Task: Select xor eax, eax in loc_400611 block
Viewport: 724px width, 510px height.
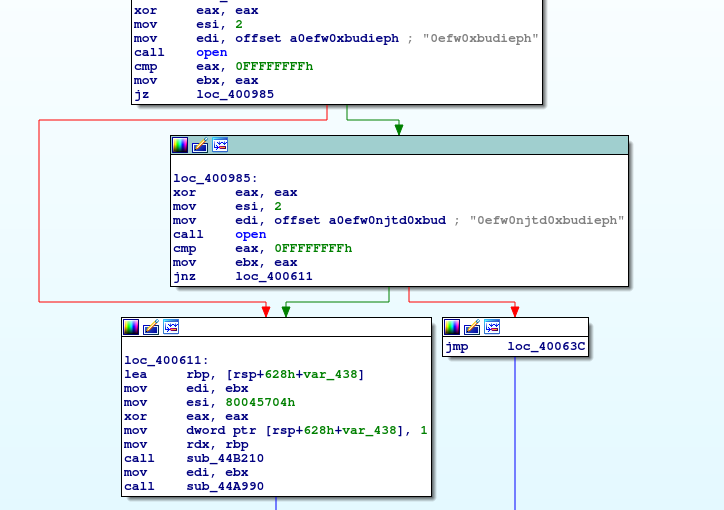Action: (186, 416)
